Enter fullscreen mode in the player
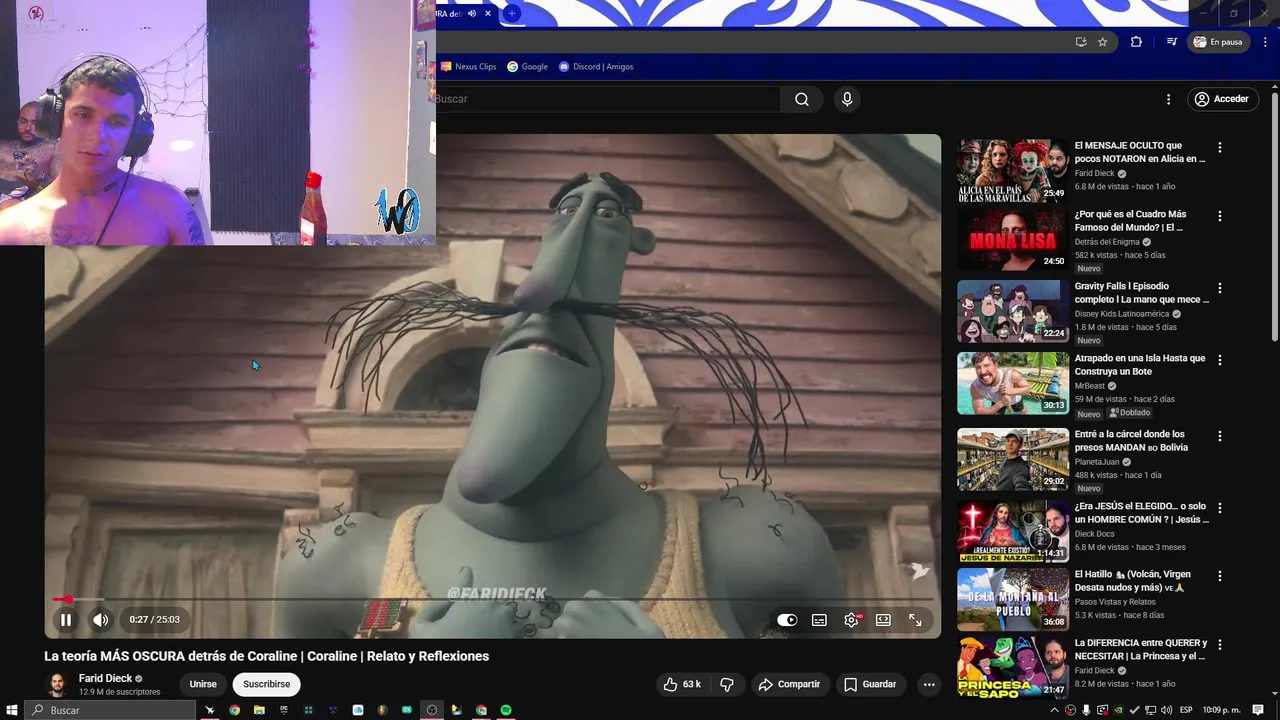 (915, 620)
